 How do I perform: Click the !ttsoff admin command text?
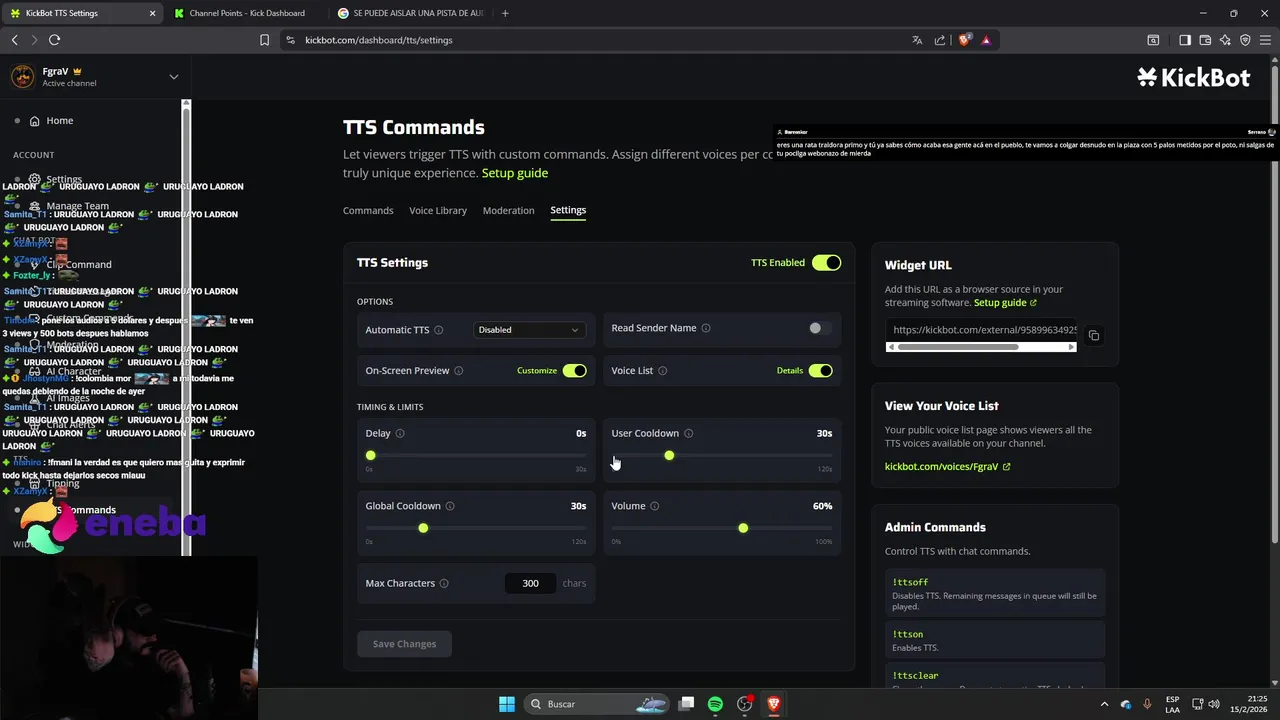pos(910,582)
